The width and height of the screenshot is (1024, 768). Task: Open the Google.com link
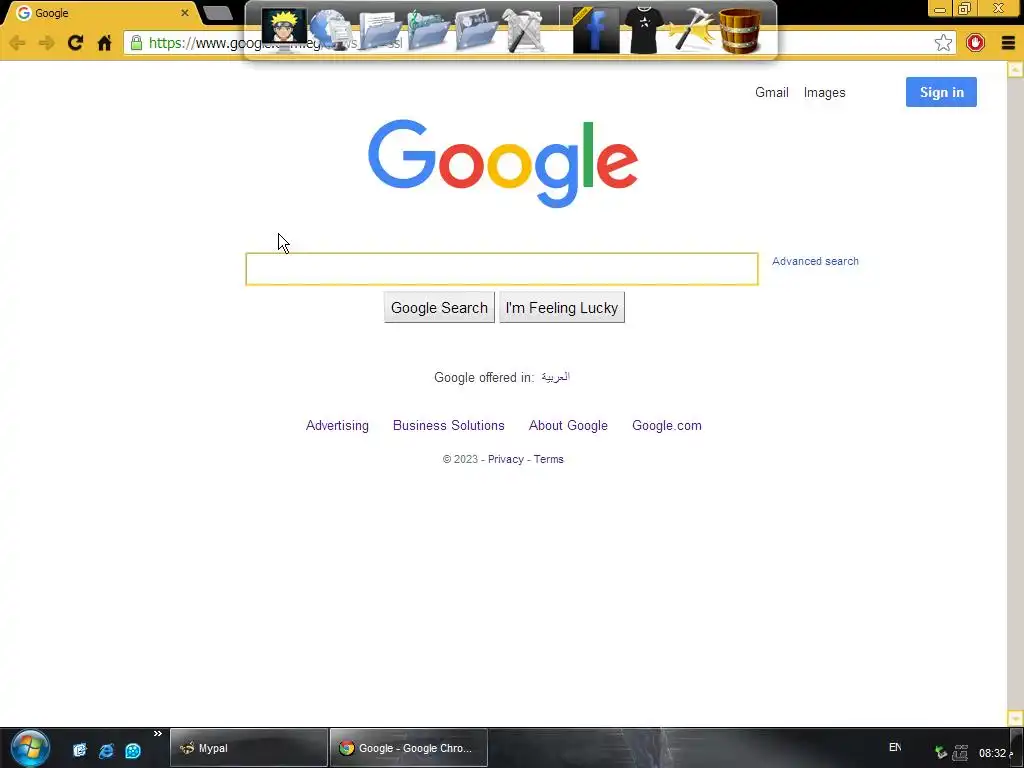pyautogui.click(x=667, y=426)
